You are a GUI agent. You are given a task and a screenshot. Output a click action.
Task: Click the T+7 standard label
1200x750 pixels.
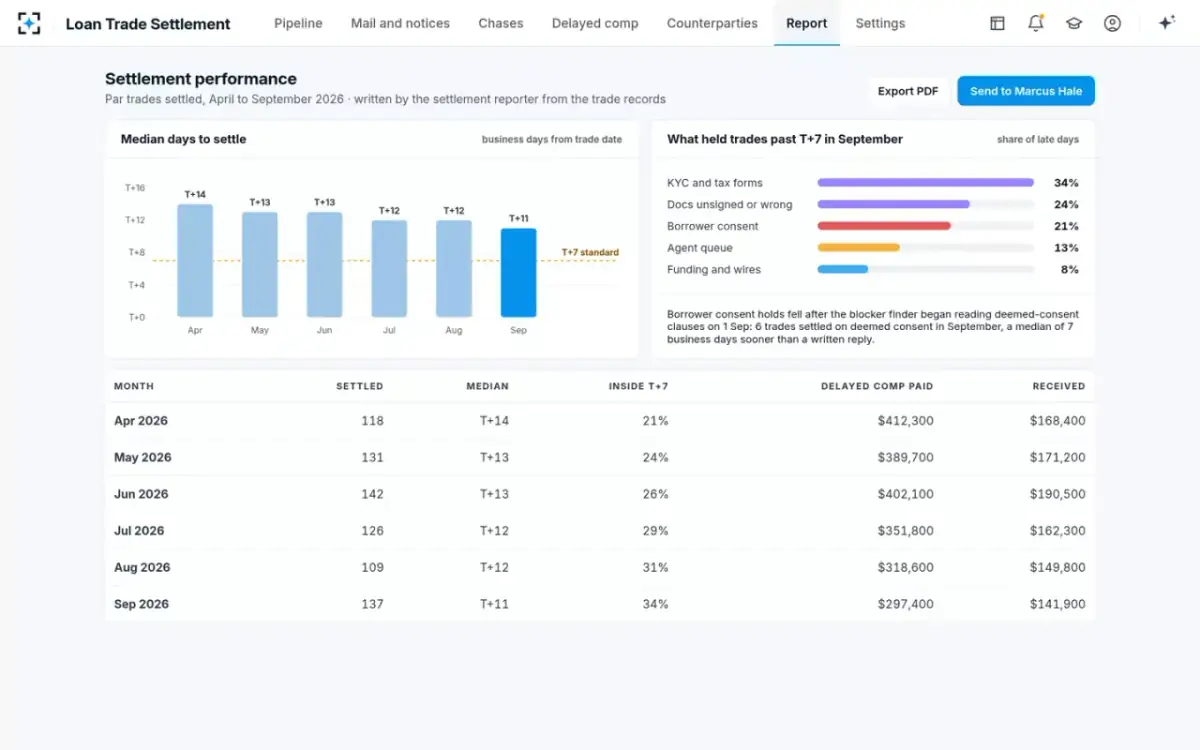[x=590, y=252]
